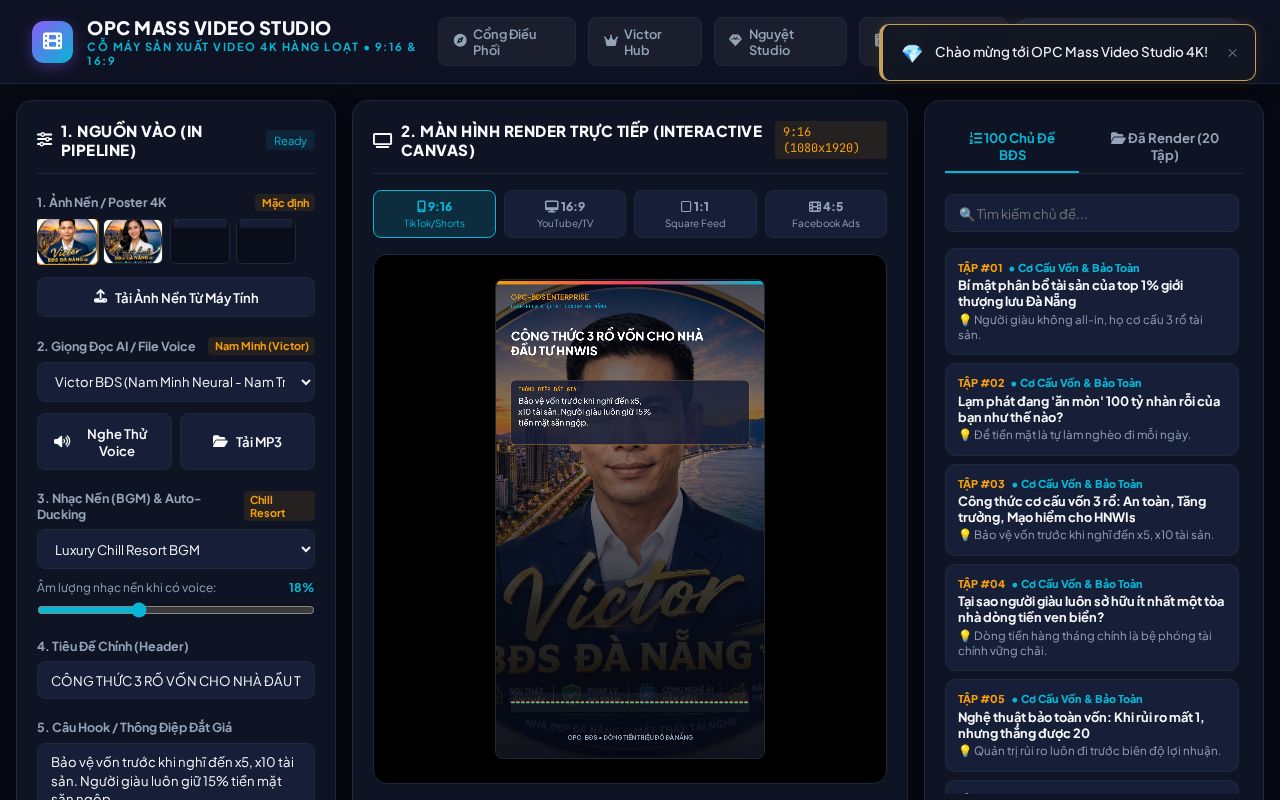Switch to Đã Render (20 Tập) tab
Screen dimensions: 1280x800
tap(1164, 146)
